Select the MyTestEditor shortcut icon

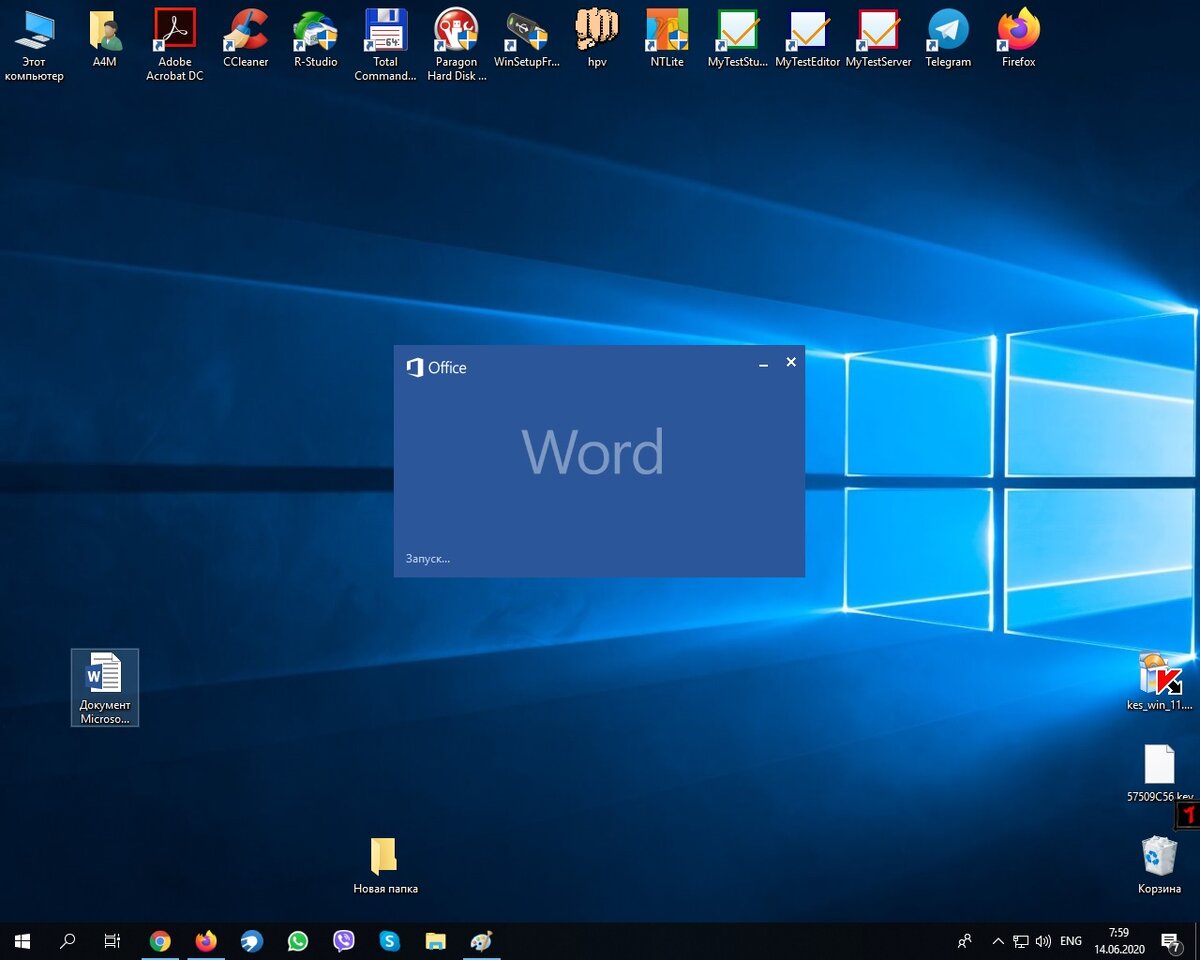coord(808,40)
